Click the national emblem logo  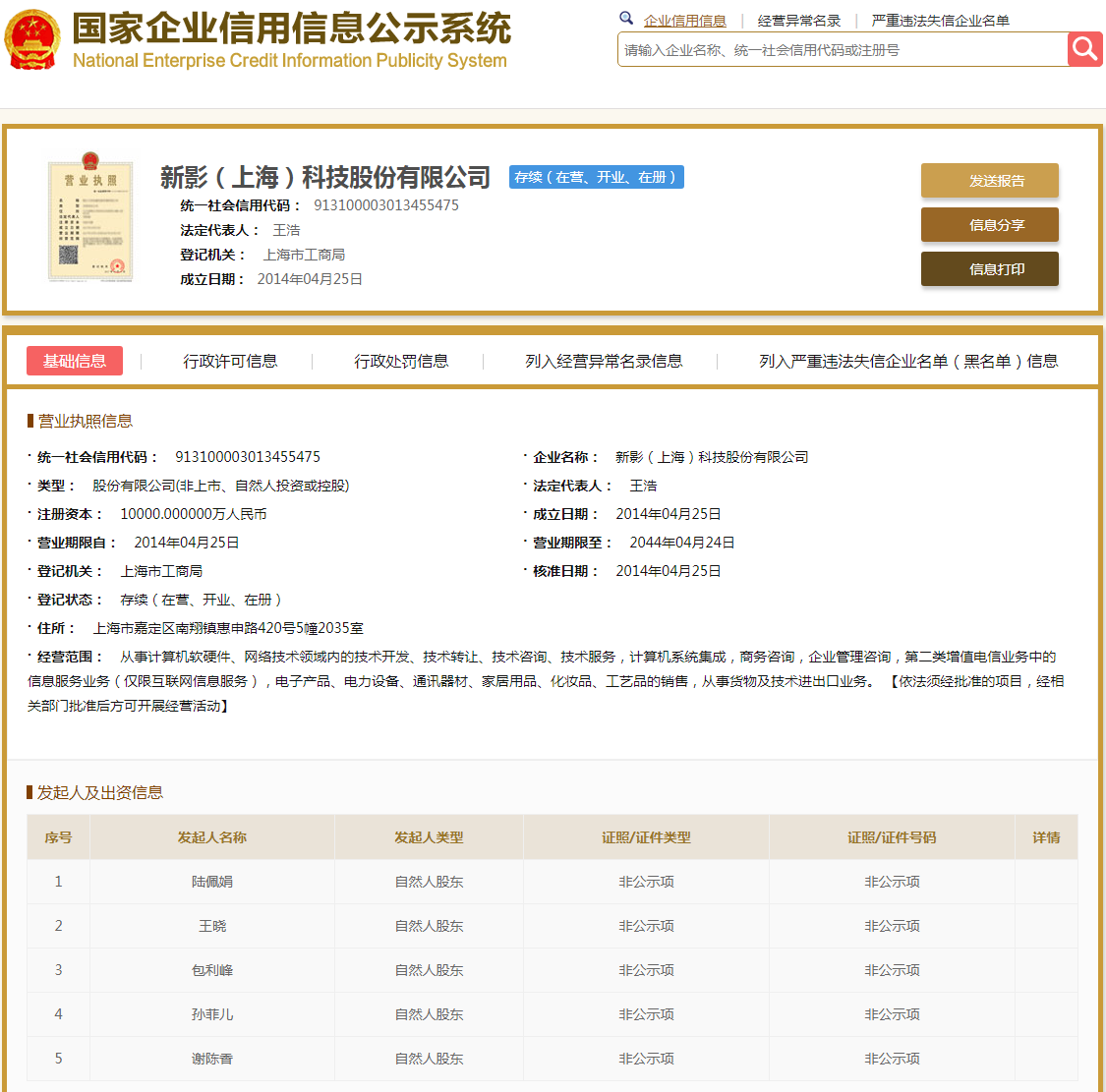pyautogui.click(x=33, y=39)
